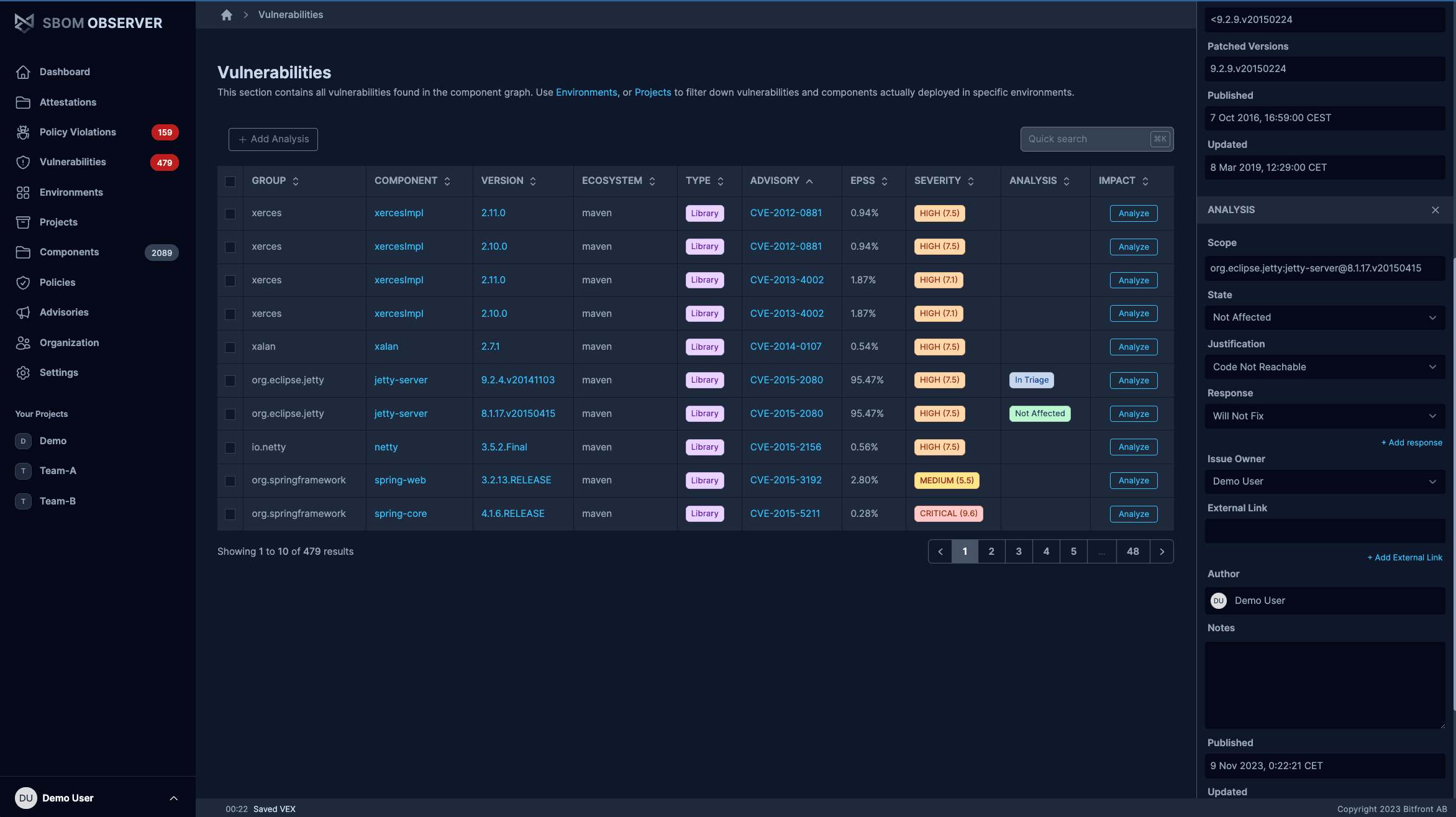This screenshot has height=817, width=1456.
Task: Click the SBOM Observer logo icon
Action: point(24,23)
